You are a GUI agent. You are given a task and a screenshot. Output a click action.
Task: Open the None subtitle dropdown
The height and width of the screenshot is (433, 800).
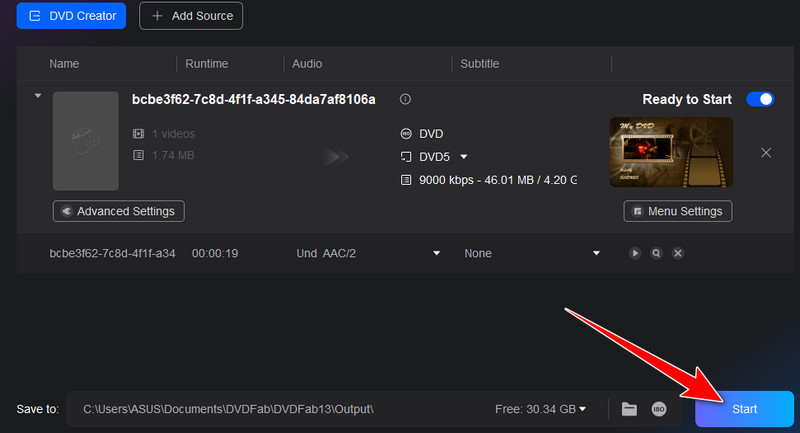coord(596,253)
